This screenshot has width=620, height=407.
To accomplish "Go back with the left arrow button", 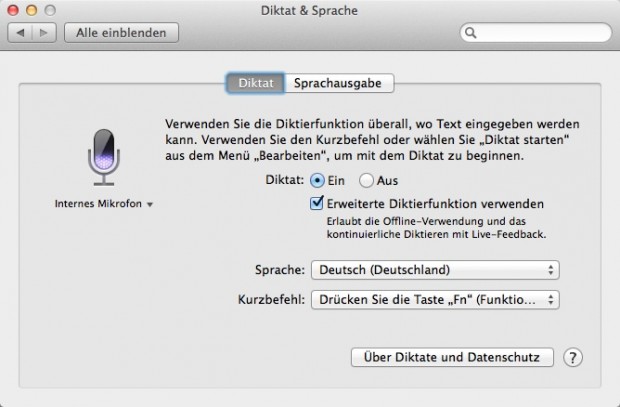I will [x=20, y=33].
